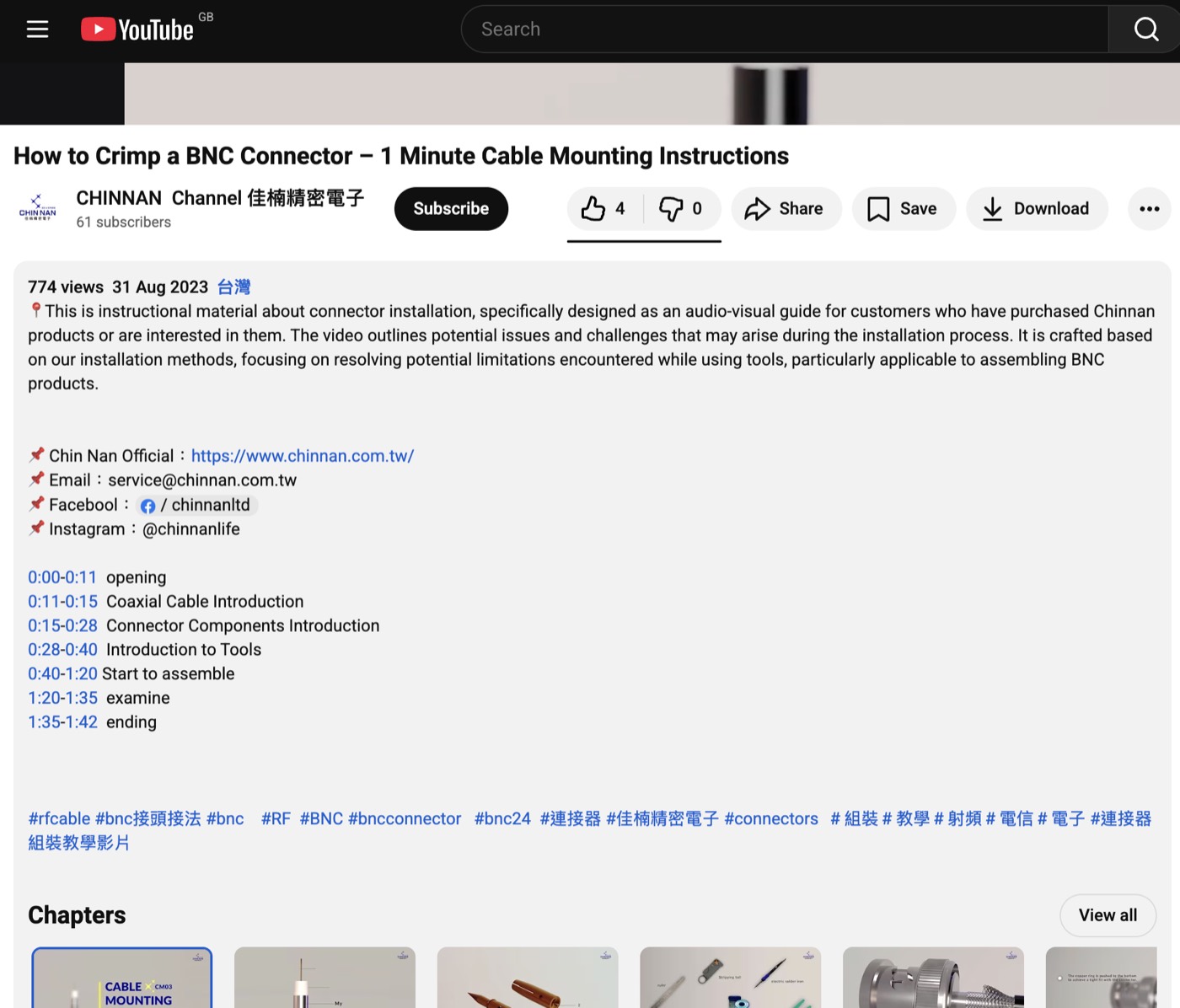Open CHINNAN Channel name link
This screenshot has width=1180, height=1008.
tap(220, 198)
